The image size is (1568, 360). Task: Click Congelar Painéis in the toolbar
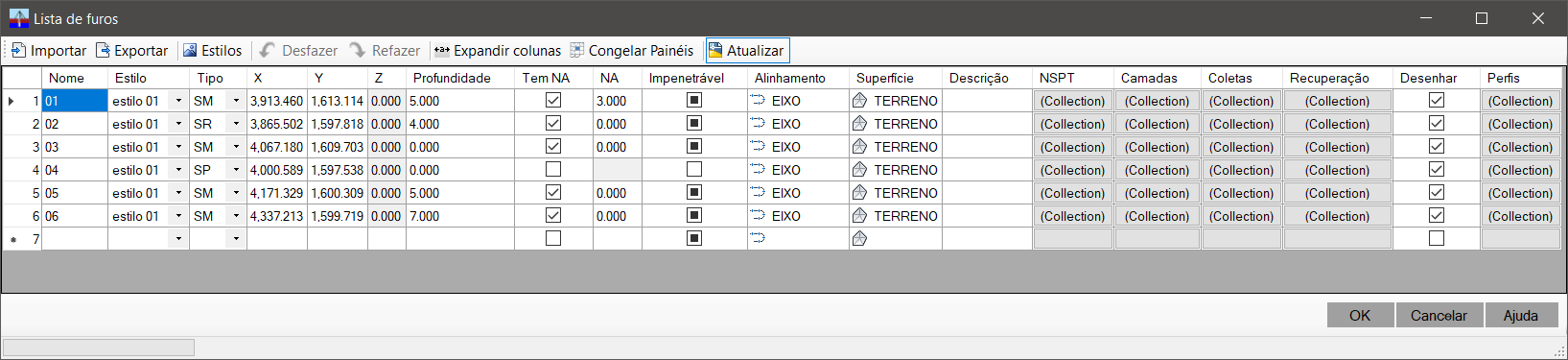631,51
